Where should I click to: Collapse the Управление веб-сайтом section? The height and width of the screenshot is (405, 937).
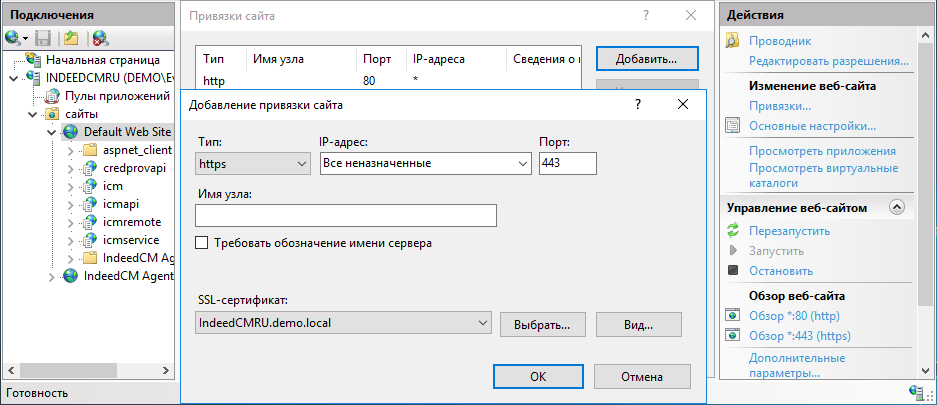896,208
